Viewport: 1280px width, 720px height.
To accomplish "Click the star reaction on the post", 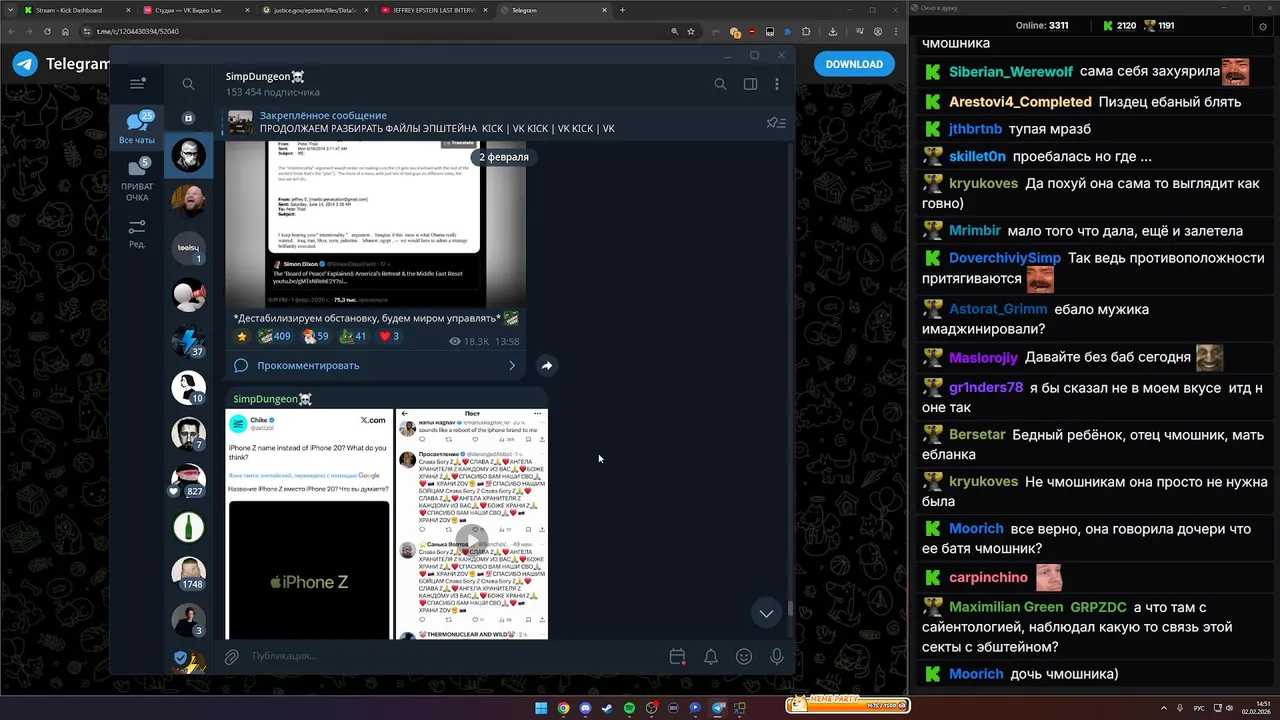I will tap(241, 336).
